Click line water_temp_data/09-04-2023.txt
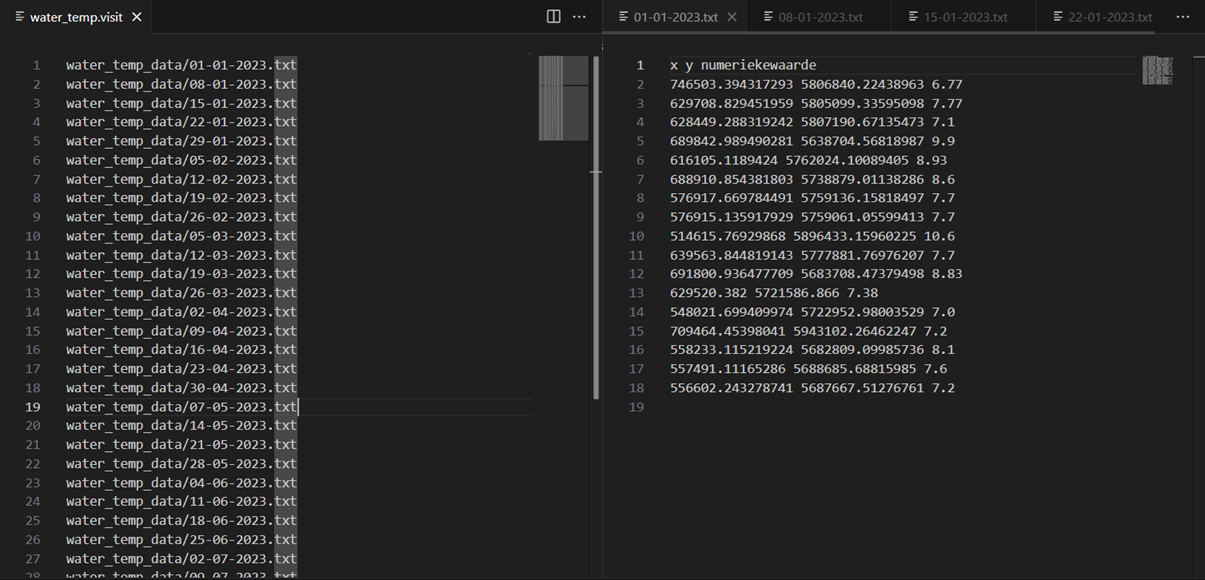Image resolution: width=1205 pixels, height=580 pixels. pos(181,331)
